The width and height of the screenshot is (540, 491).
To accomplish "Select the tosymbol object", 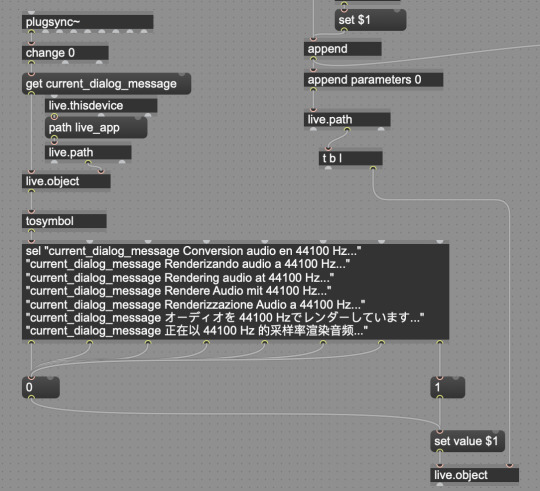I will click(64, 221).
